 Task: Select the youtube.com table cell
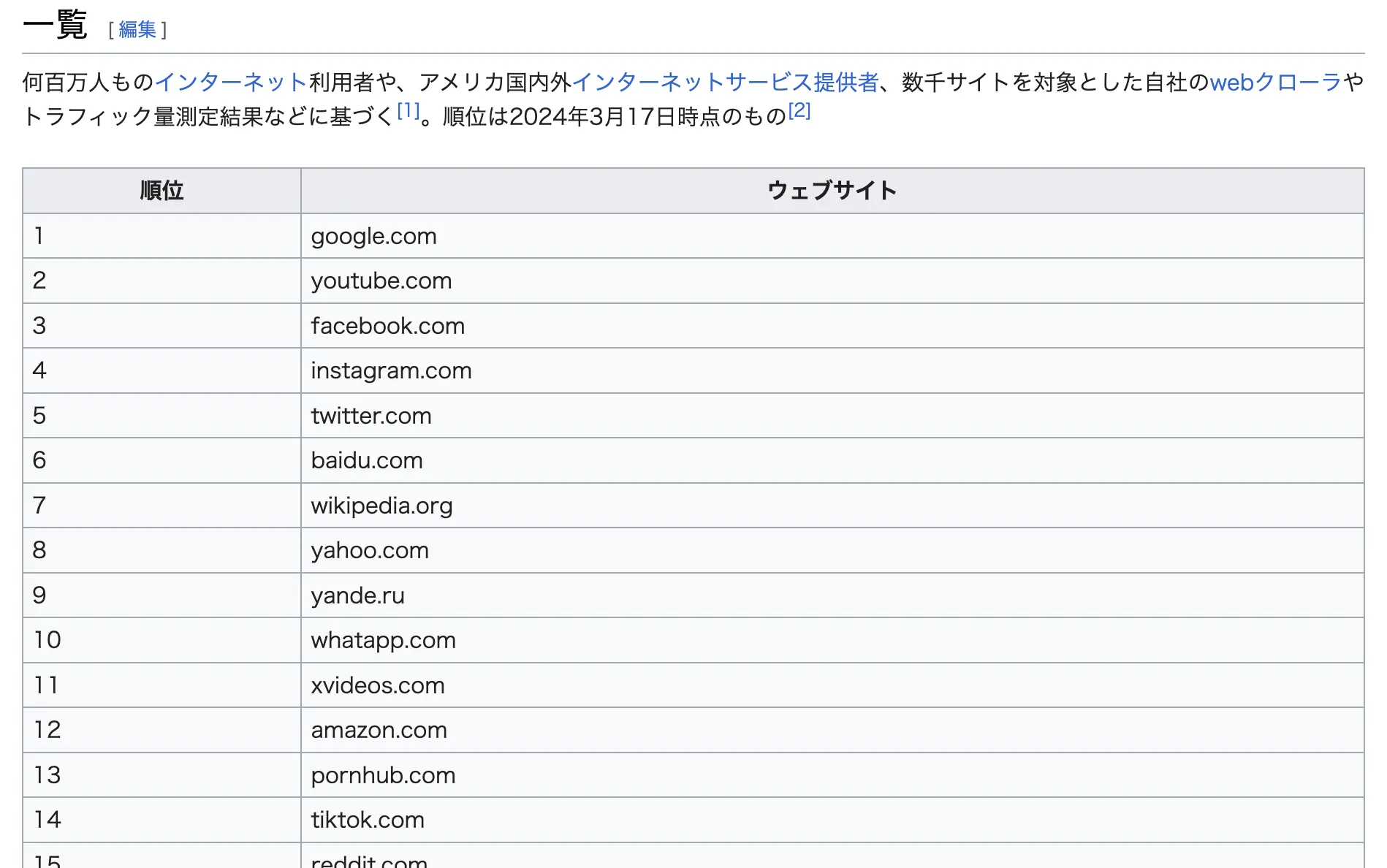[x=381, y=281]
